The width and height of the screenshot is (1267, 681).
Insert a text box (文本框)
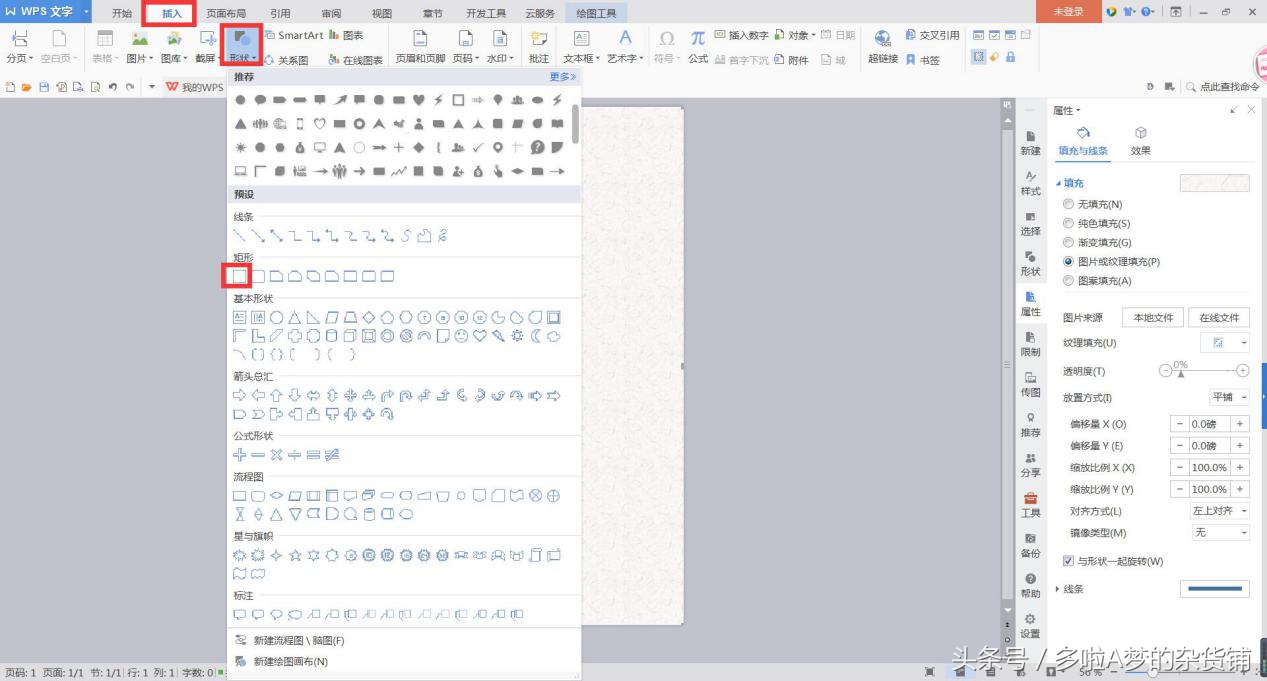(x=579, y=45)
